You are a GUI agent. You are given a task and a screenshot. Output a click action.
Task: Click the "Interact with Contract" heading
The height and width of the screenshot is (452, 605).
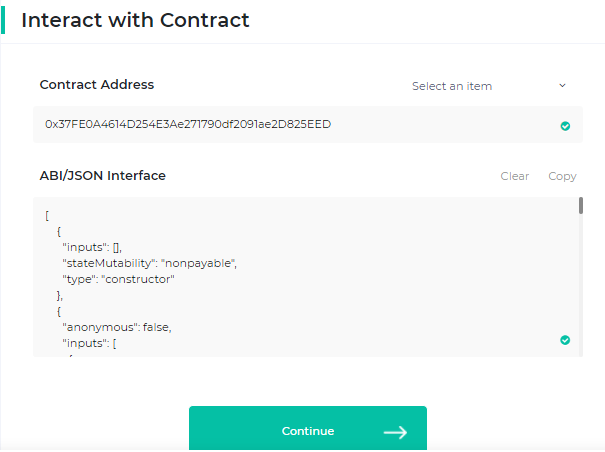tap(135, 20)
